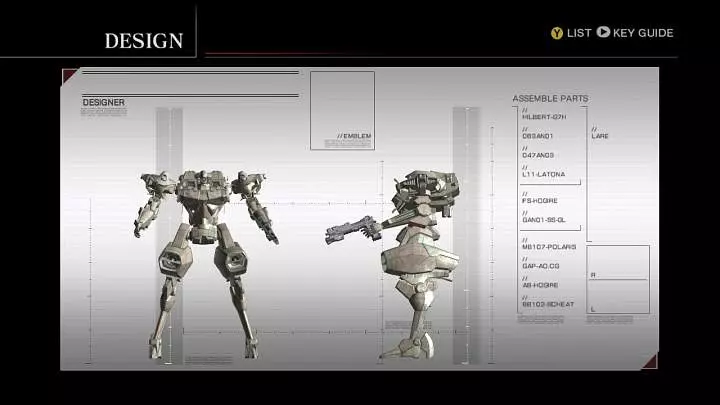The height and width of the screenshot is (405, 720).
Task: Select the AB-HOGIRE part entry
Action: click(540, 285)
